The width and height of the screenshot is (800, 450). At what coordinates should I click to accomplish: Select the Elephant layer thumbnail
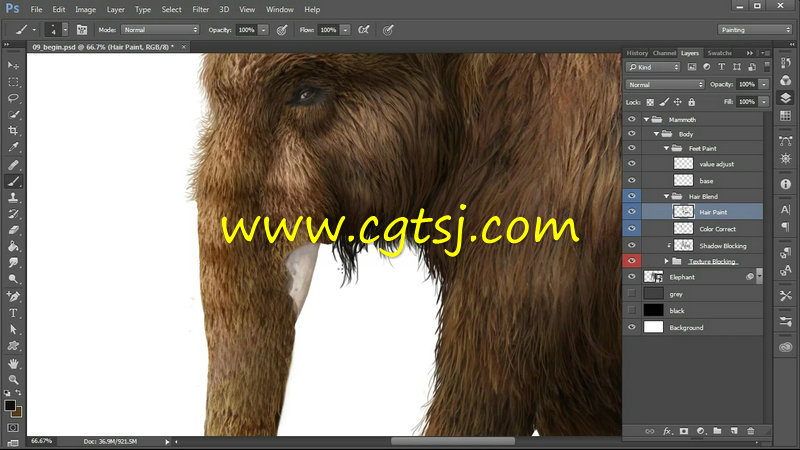click(653, 277)
